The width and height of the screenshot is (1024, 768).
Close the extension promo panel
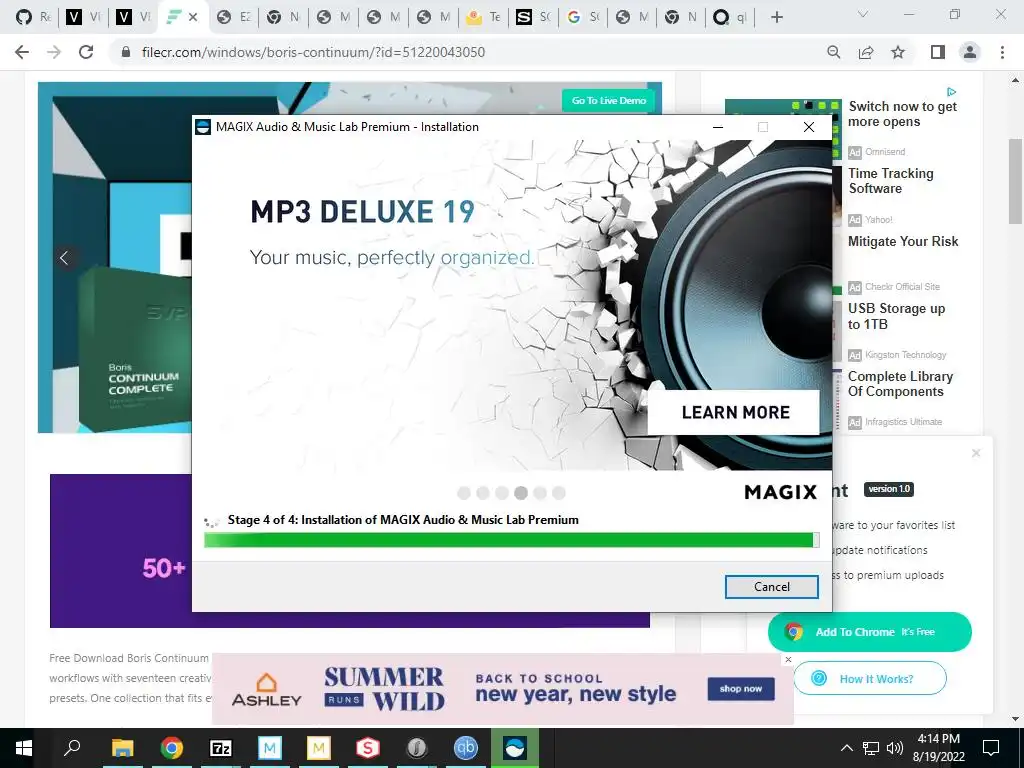[x=976, y=453]
